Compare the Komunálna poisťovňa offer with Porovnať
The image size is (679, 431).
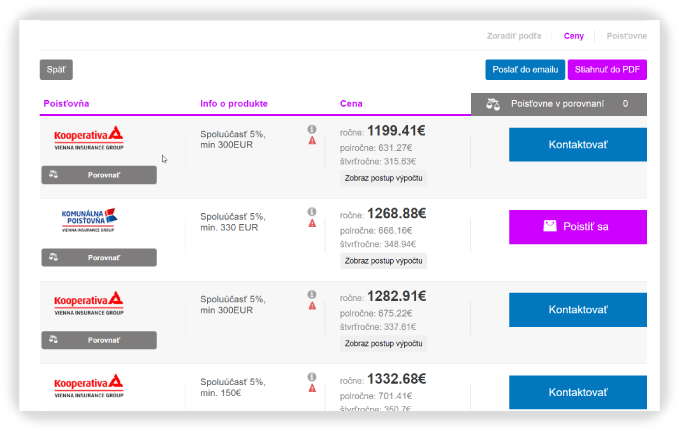point(99,257)
